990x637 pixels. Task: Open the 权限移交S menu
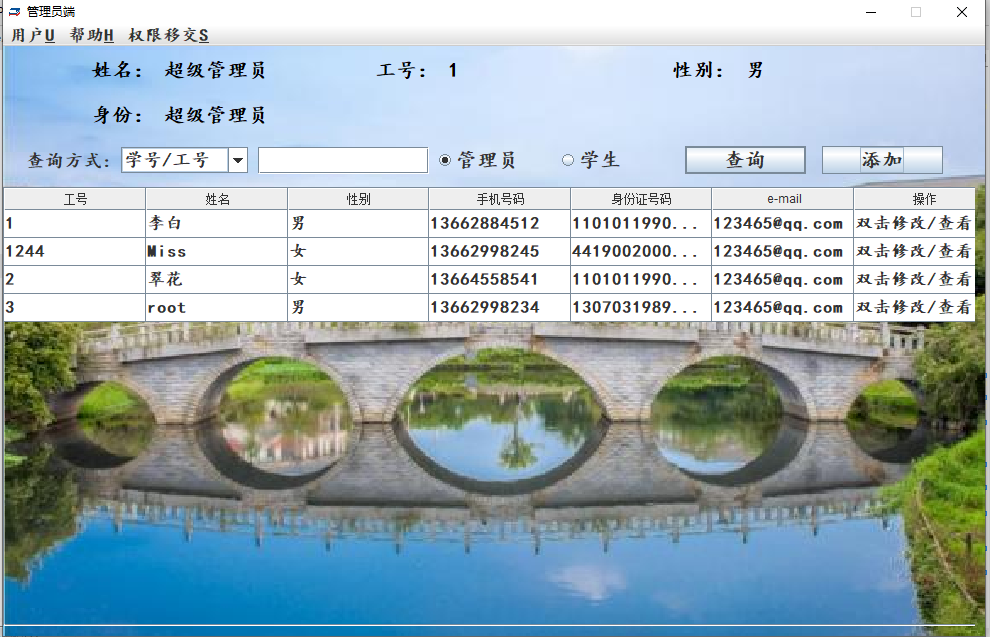coord(168,35)
